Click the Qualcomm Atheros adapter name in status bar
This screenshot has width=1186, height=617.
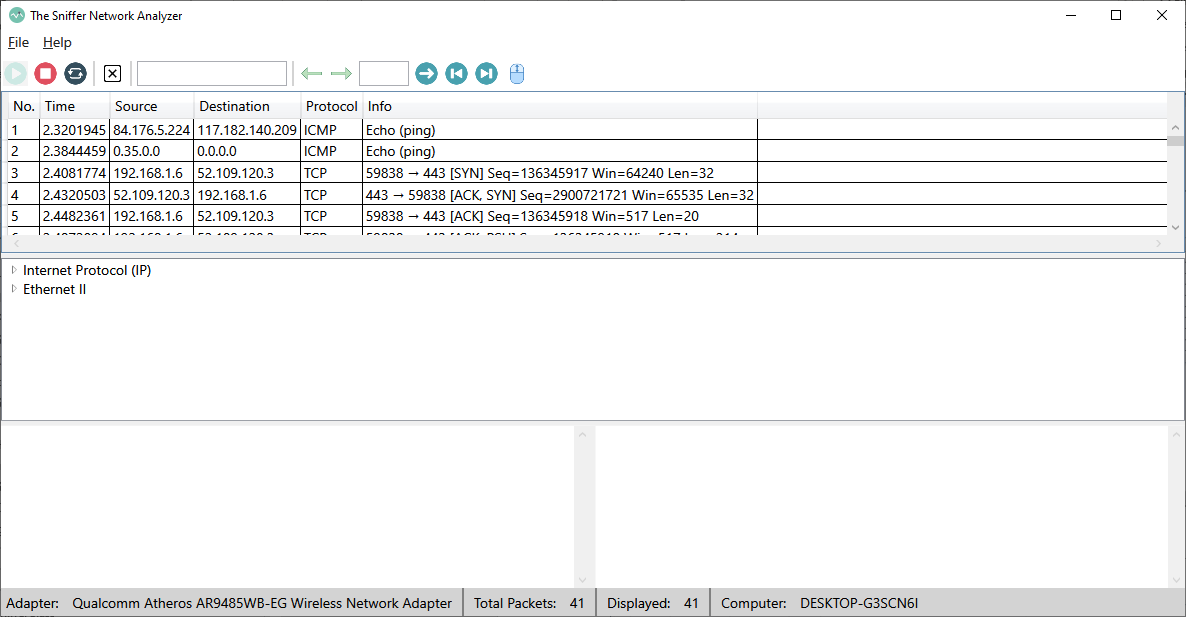pyautogui.click(x=262, y=603)
